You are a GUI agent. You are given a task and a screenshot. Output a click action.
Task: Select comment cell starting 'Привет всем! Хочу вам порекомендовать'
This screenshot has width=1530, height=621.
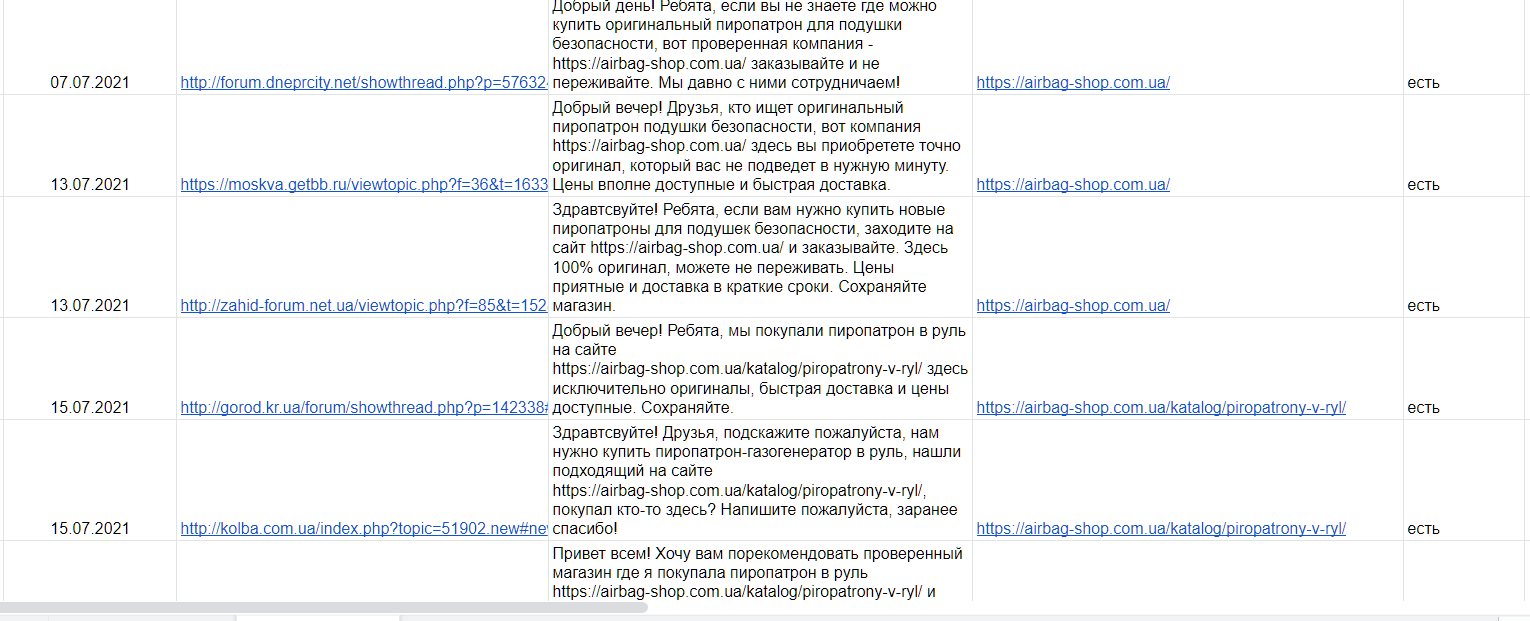tap(760, 572)
